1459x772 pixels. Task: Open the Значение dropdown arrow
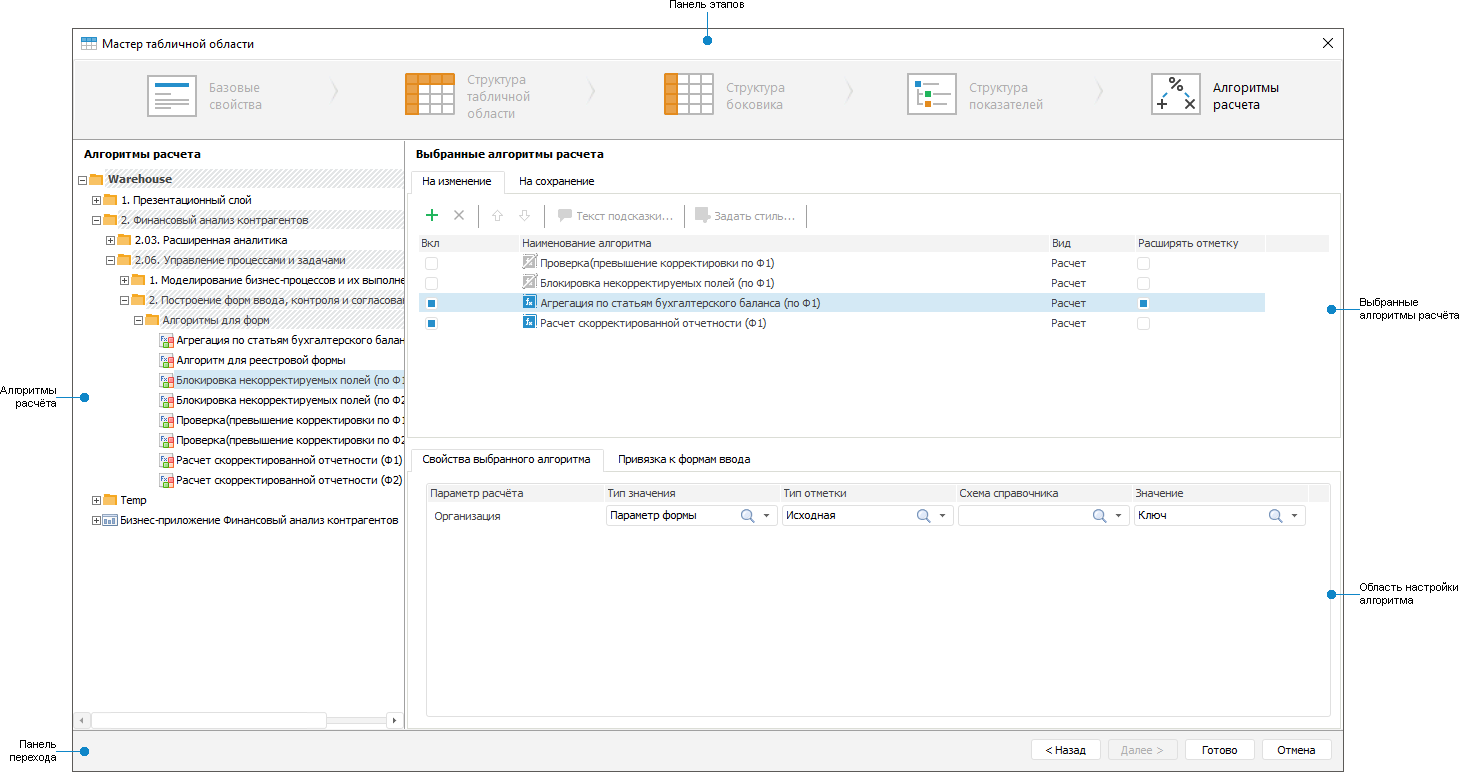(1295, 516)
